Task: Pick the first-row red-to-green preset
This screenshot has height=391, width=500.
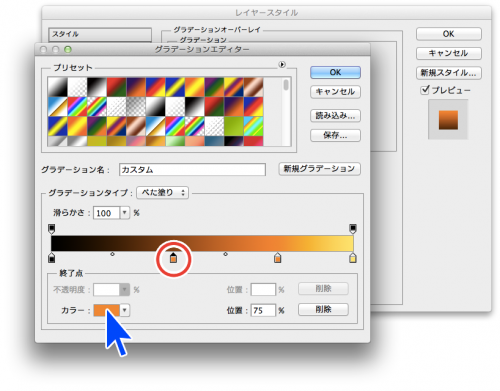Action: click(x=116, y=87)
